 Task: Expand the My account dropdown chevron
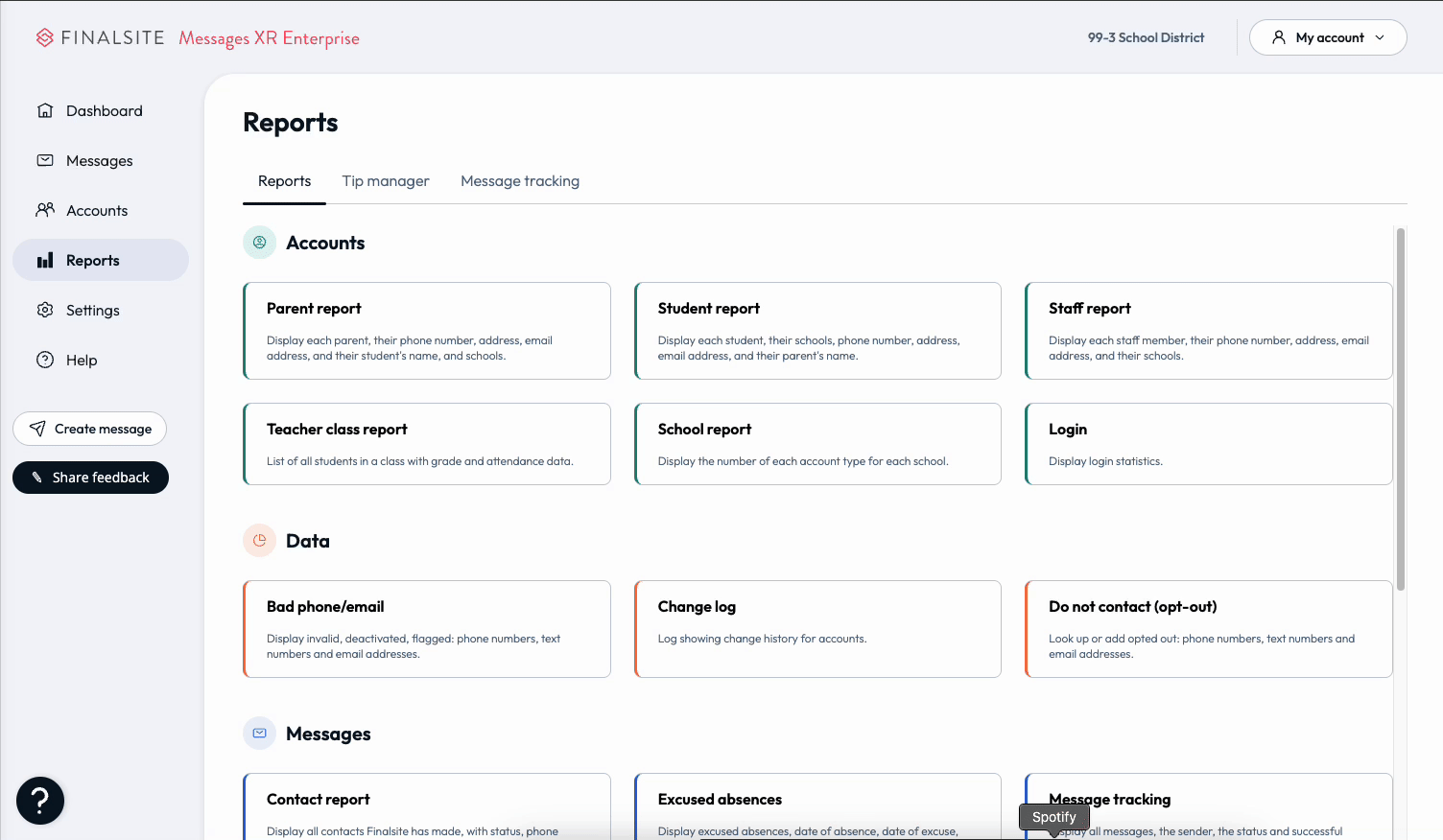(x=1381, y=38)
